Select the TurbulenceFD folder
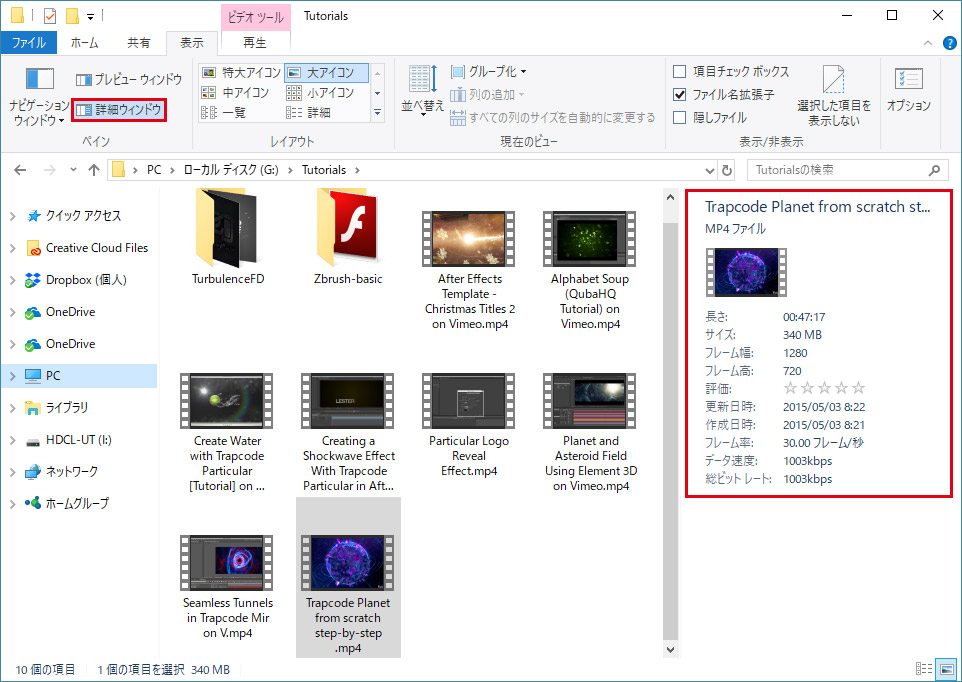The width and height of the screenshot is (962, 682). point(228,237)
